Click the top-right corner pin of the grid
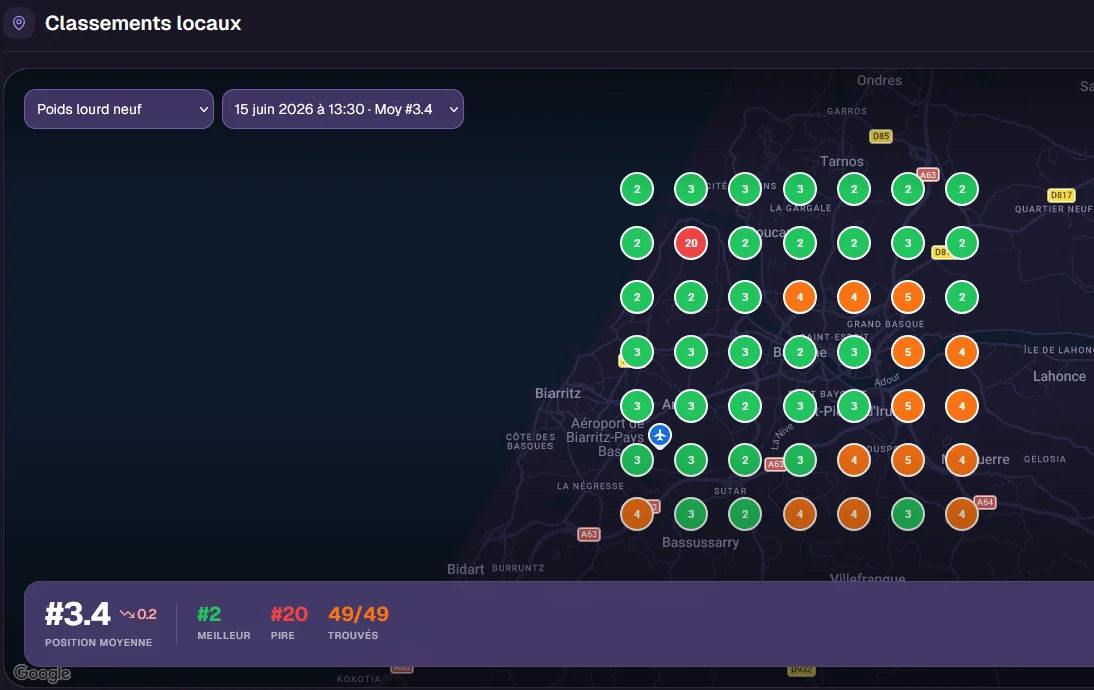The height and width of the screenshot is (690, 1094). click(x=962, y=189)
